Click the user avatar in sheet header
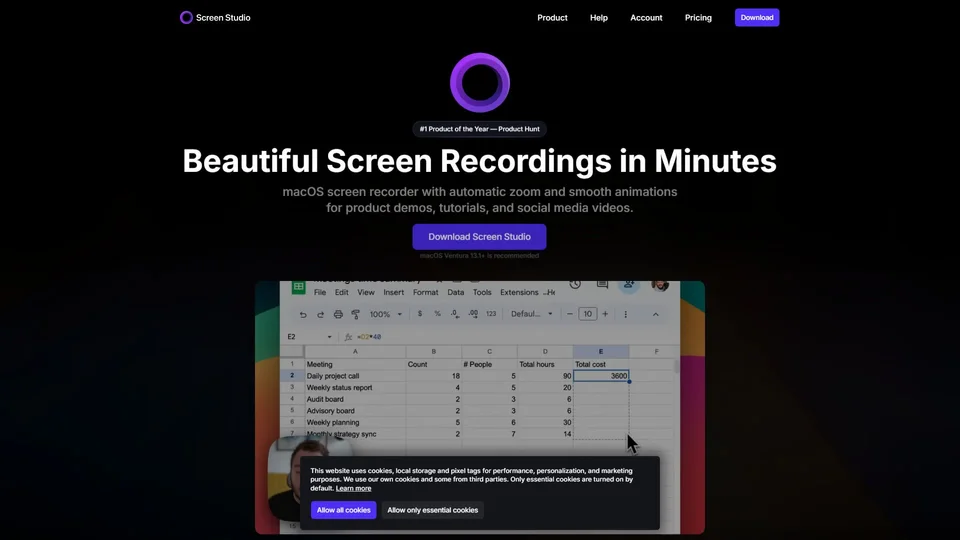Viewport: 960px width, 540px height. pos(660,286)
